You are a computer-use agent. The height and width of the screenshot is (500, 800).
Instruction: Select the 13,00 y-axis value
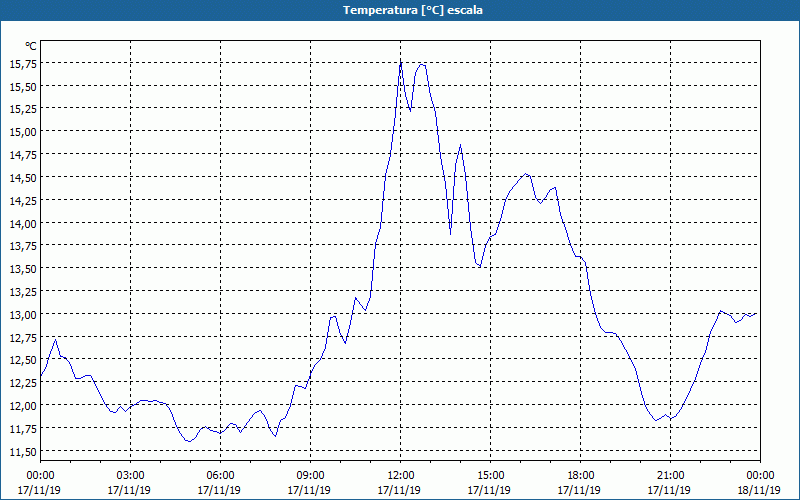coord(23,315)
